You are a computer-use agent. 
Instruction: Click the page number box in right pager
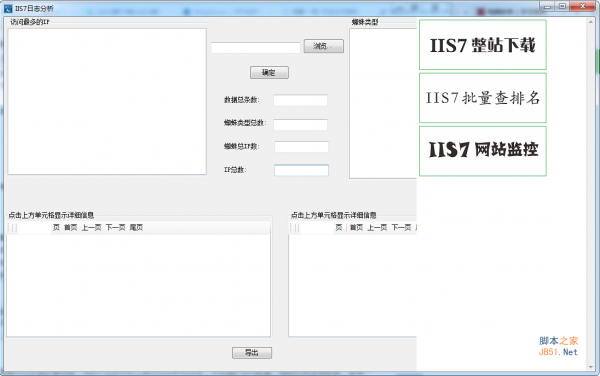point(317,228)
